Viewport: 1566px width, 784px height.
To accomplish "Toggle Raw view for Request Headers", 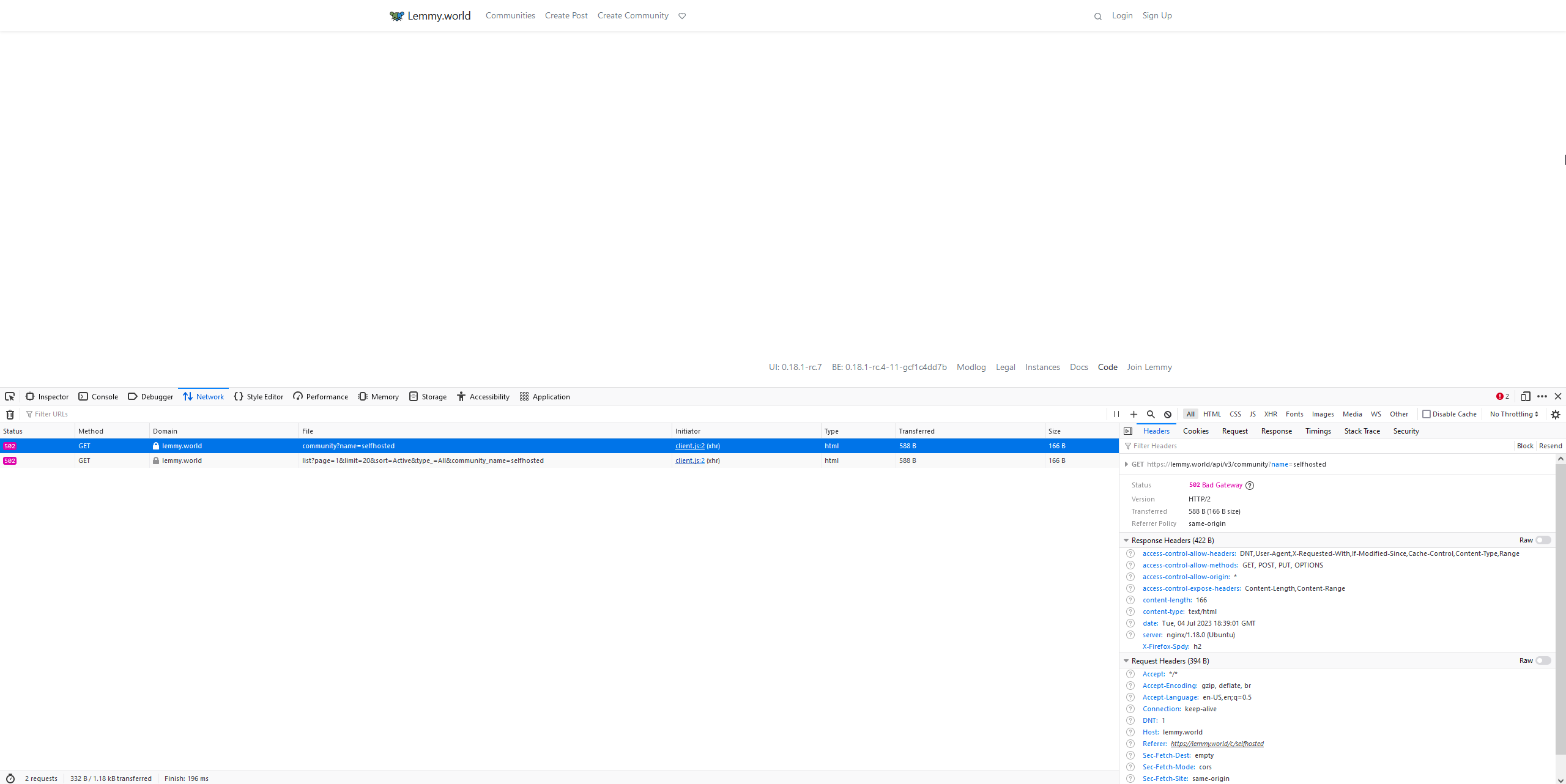I will [1543, 660].
